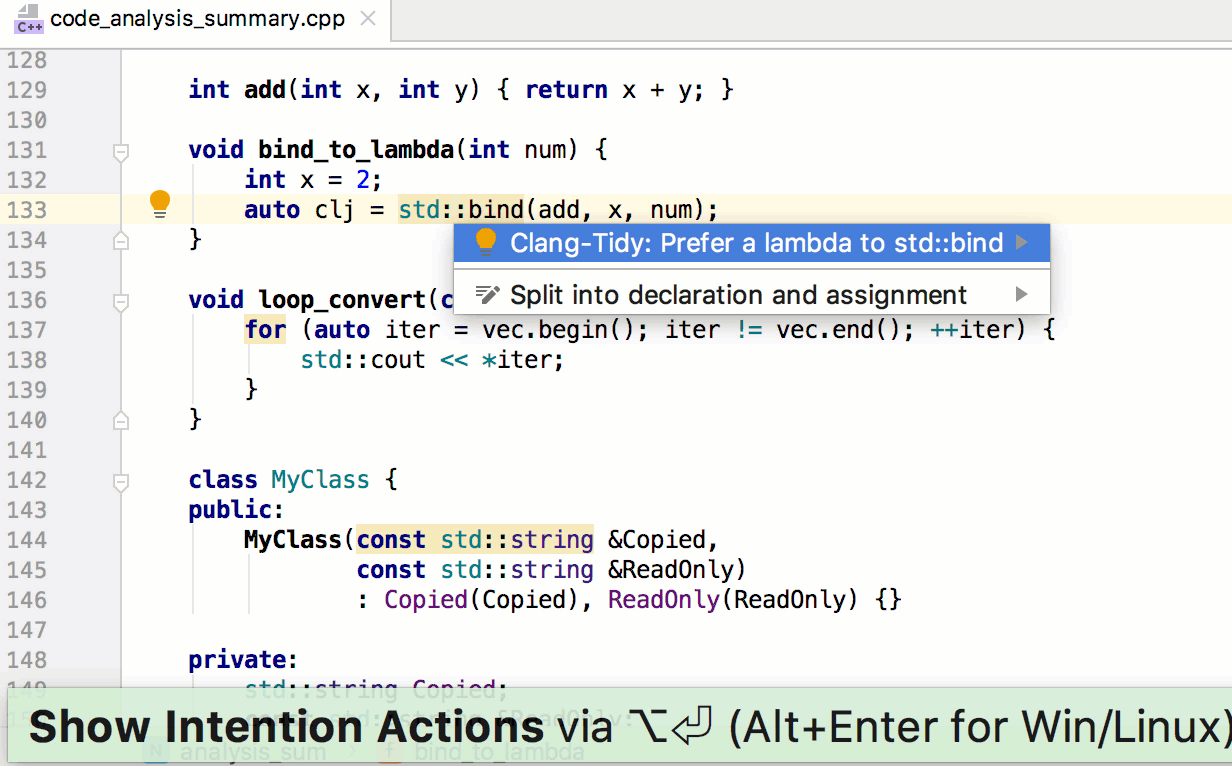Click the C++ file icon on the tab
The height and width of the screenshot is (766, 1232).
pyautogui.click(x=29, y=19)
